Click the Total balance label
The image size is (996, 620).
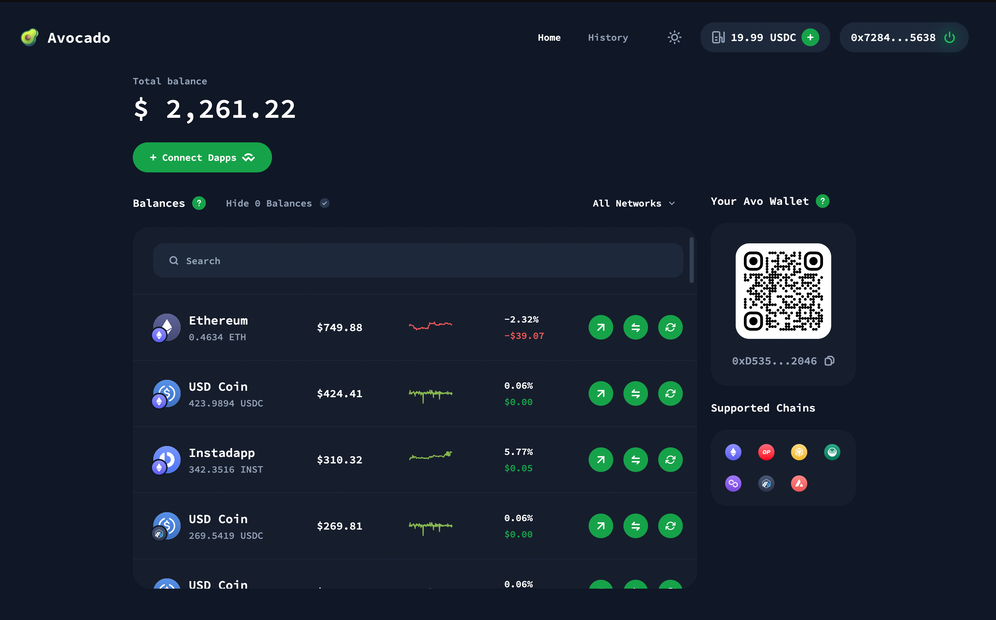pyautogui.click(x=170, y=81)
